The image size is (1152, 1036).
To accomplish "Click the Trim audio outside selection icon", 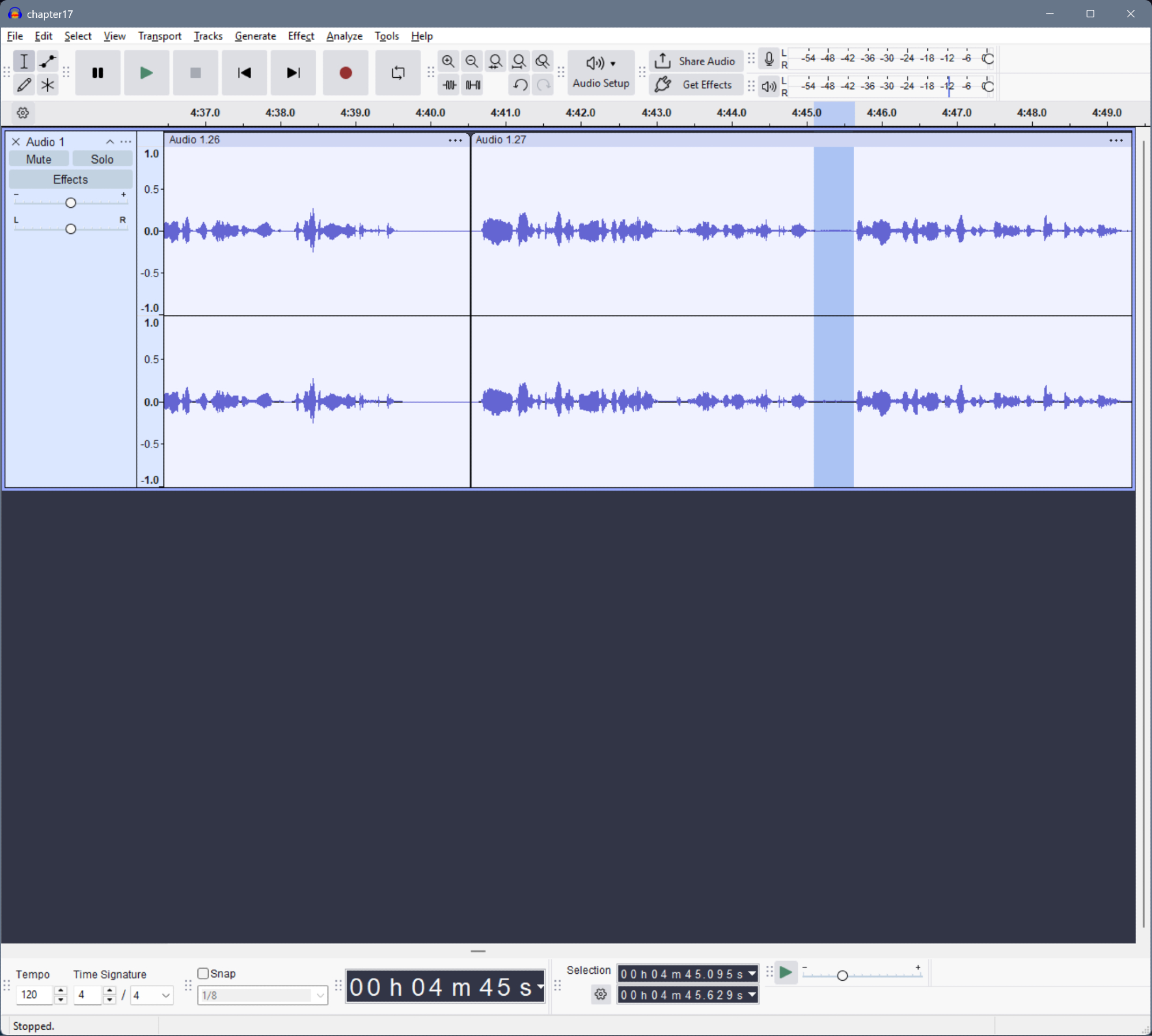I will [x=449, y=85].
